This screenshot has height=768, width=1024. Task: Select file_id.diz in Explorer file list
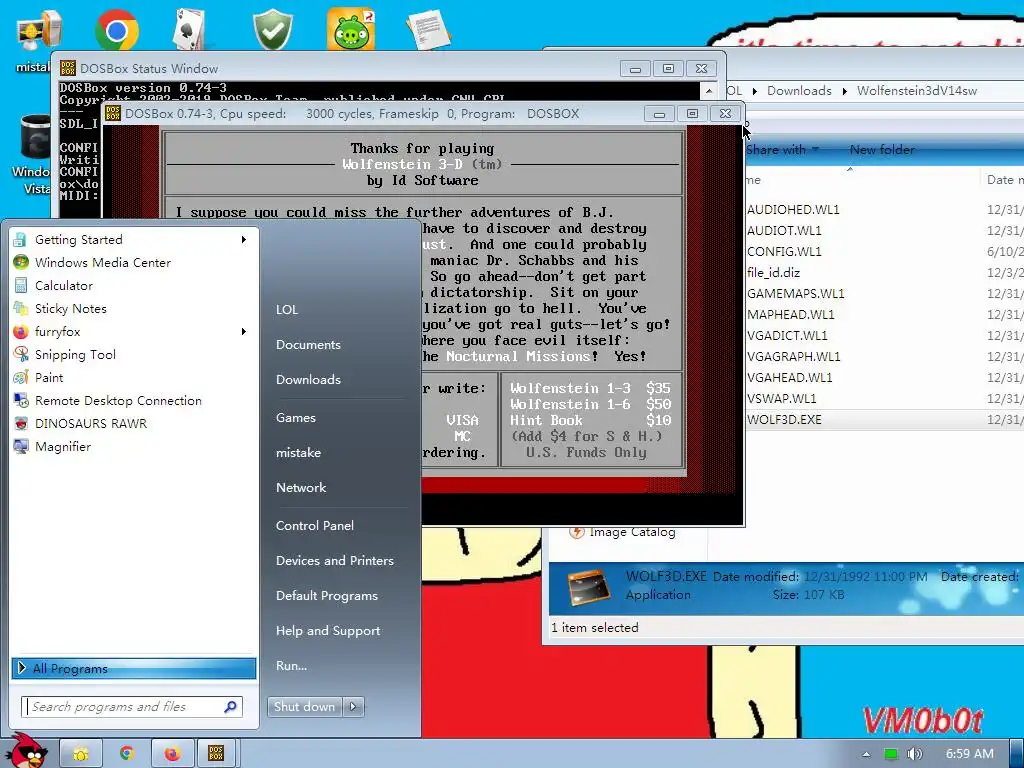click(x=773, y=272)
